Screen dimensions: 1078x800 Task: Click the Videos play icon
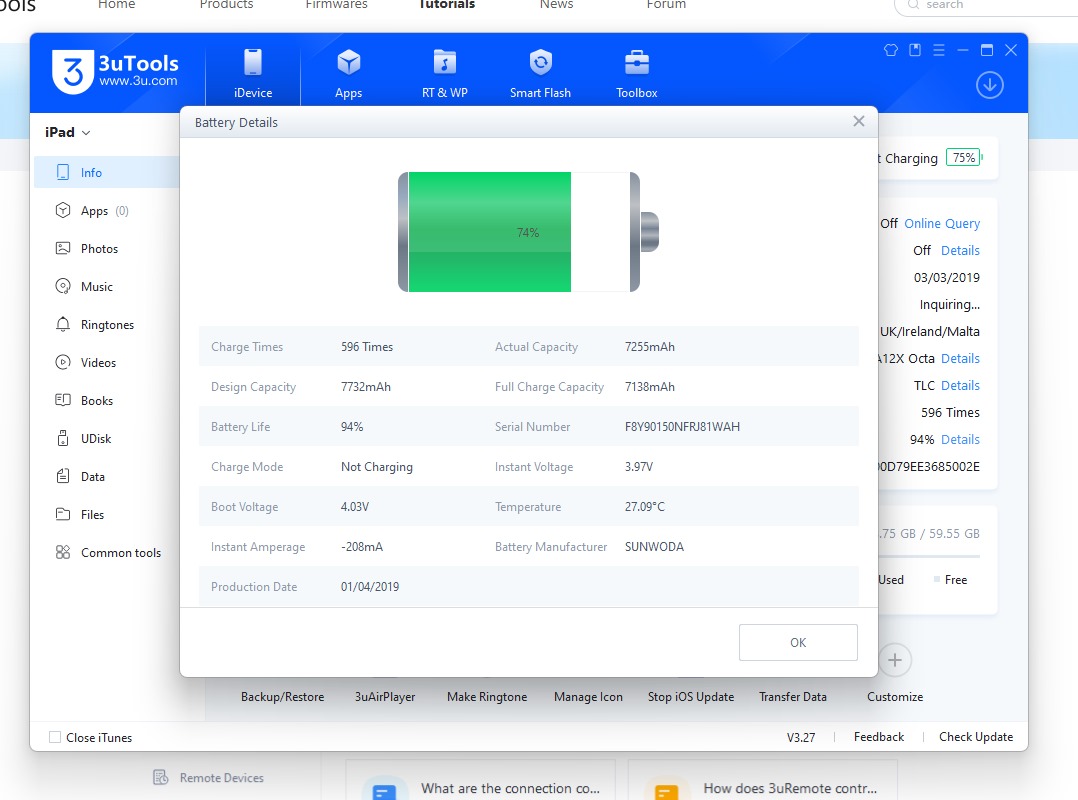[x=63, y=362]
